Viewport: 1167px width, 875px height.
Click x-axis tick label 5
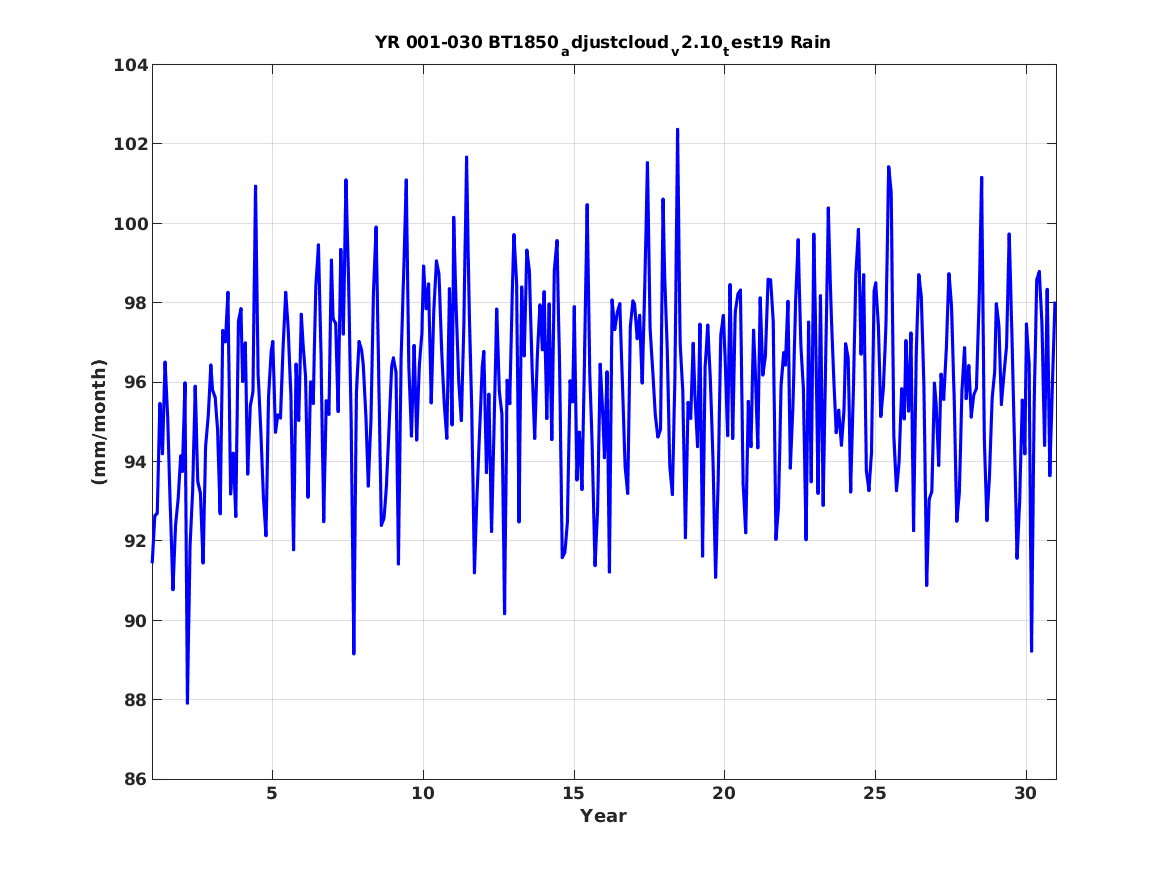272,794
